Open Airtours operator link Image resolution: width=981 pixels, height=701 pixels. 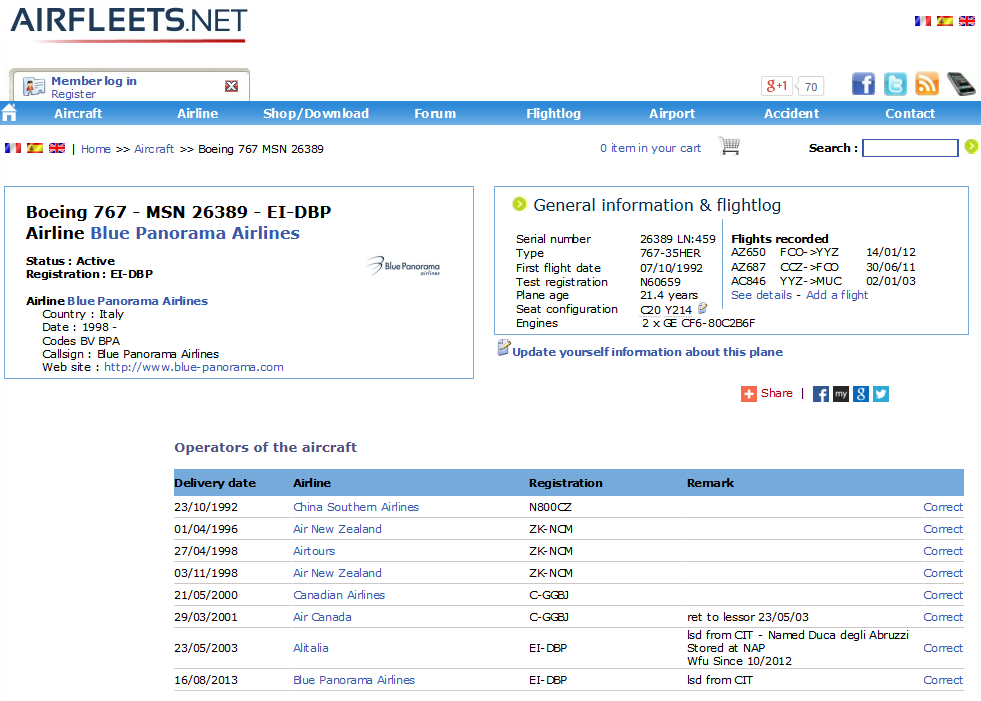[314, 551]
